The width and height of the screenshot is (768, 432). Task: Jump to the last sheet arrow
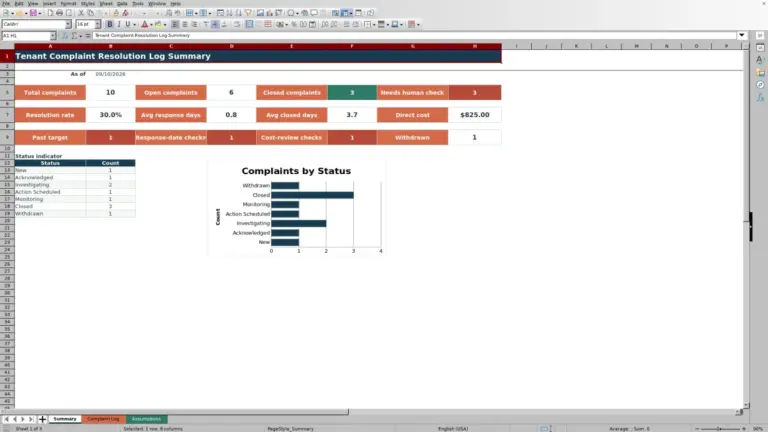tap(31, 419)
